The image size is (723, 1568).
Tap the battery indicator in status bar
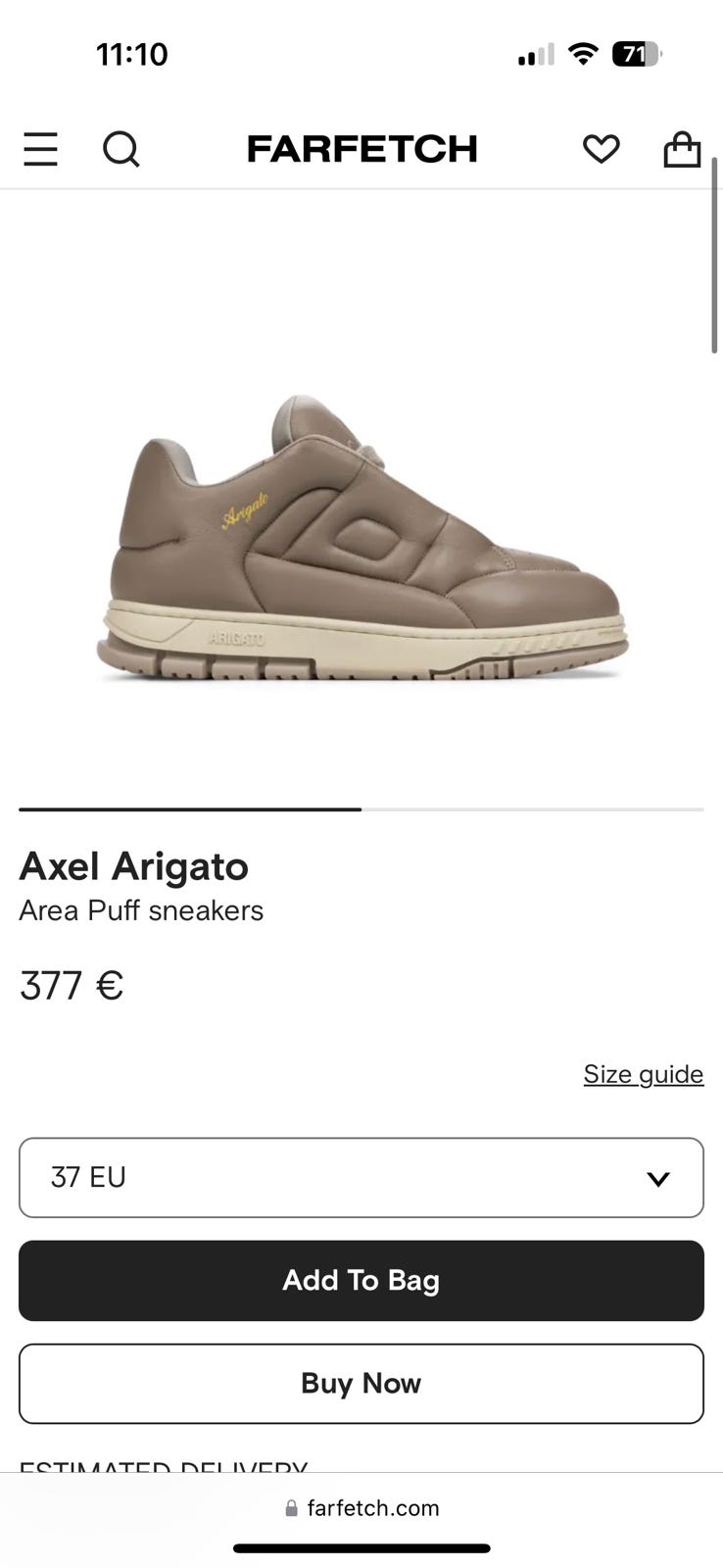[636, 54]
